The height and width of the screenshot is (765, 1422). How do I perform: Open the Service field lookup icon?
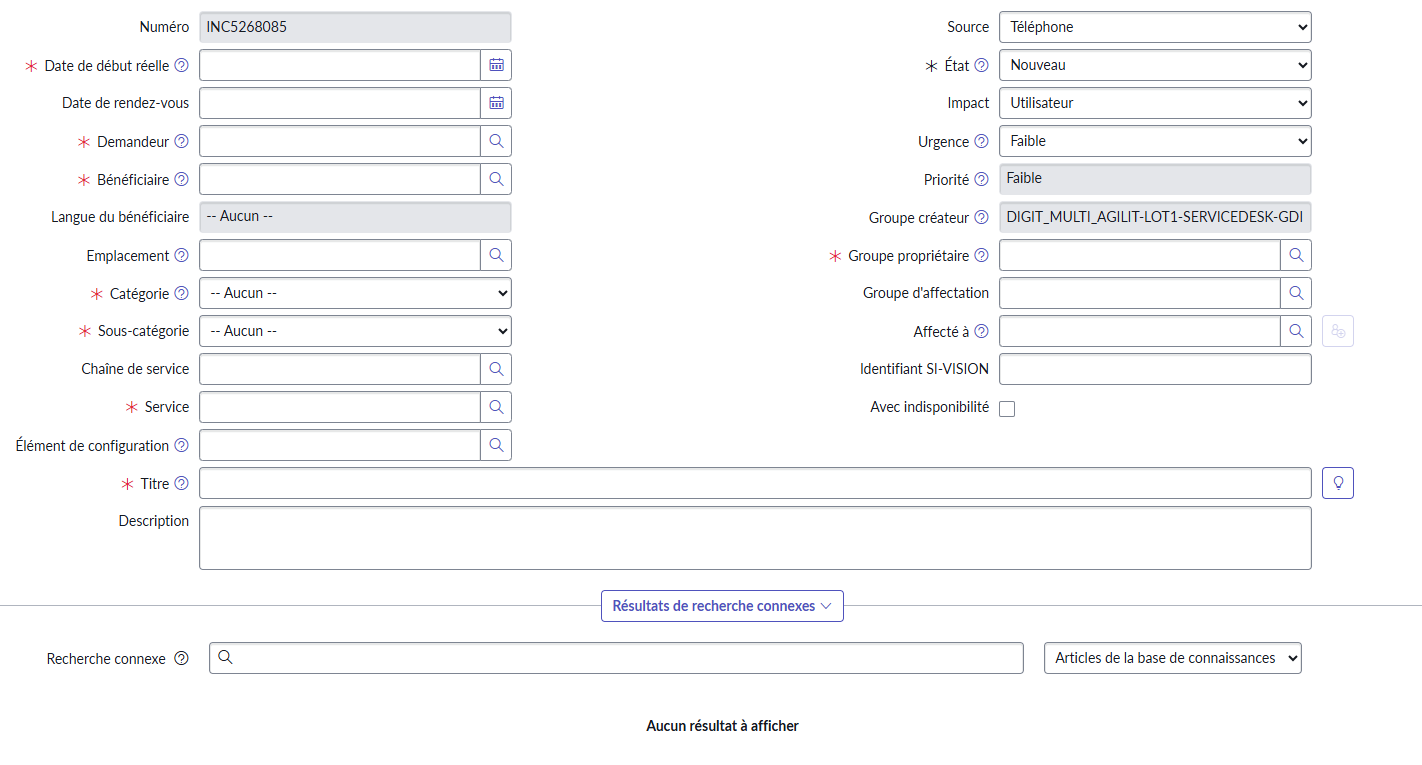(496, 407)
